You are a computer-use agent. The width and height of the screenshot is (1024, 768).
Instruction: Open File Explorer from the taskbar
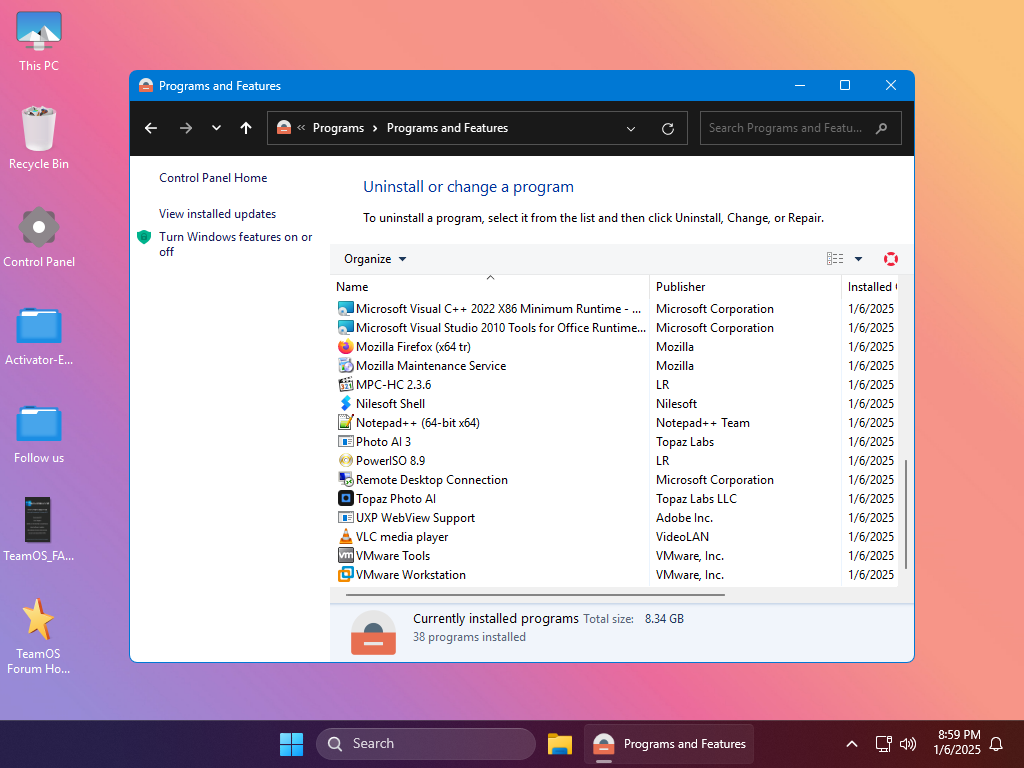pyautogui.click(x=560, y=744)
